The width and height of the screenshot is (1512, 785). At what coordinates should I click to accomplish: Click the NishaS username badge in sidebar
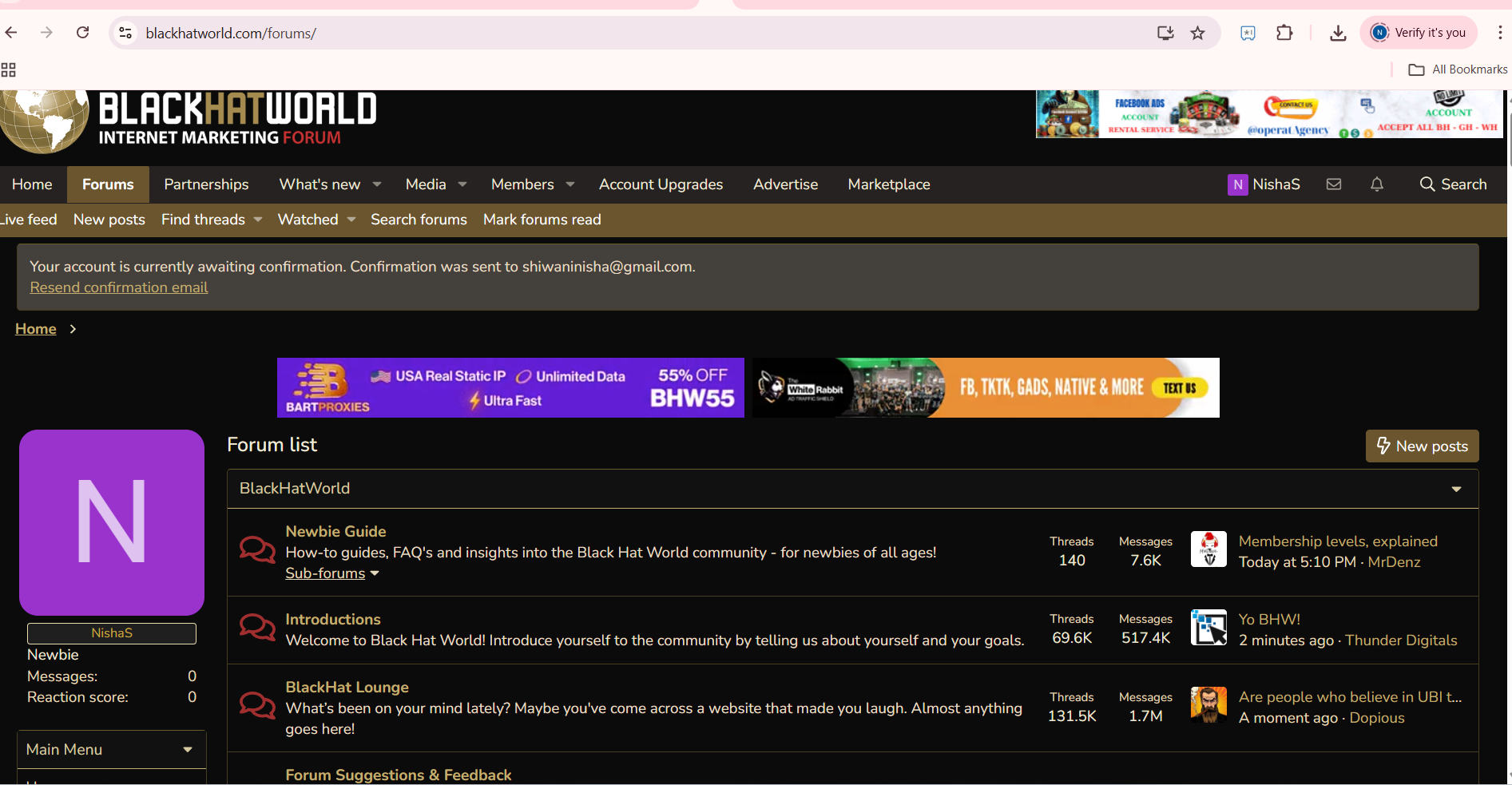(x=112, y=633)
